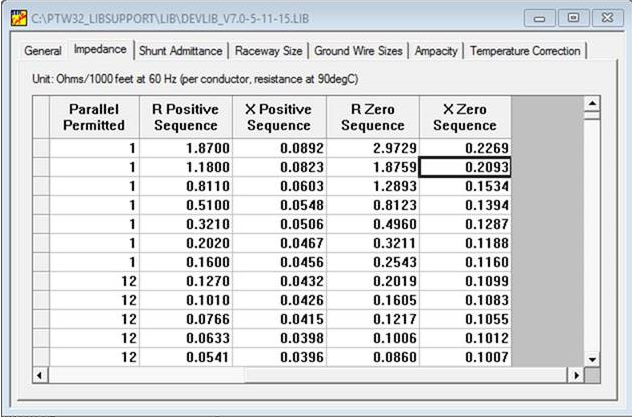Maximize the library window
Viewport: 632px width, 417px height.
(573, 18)
